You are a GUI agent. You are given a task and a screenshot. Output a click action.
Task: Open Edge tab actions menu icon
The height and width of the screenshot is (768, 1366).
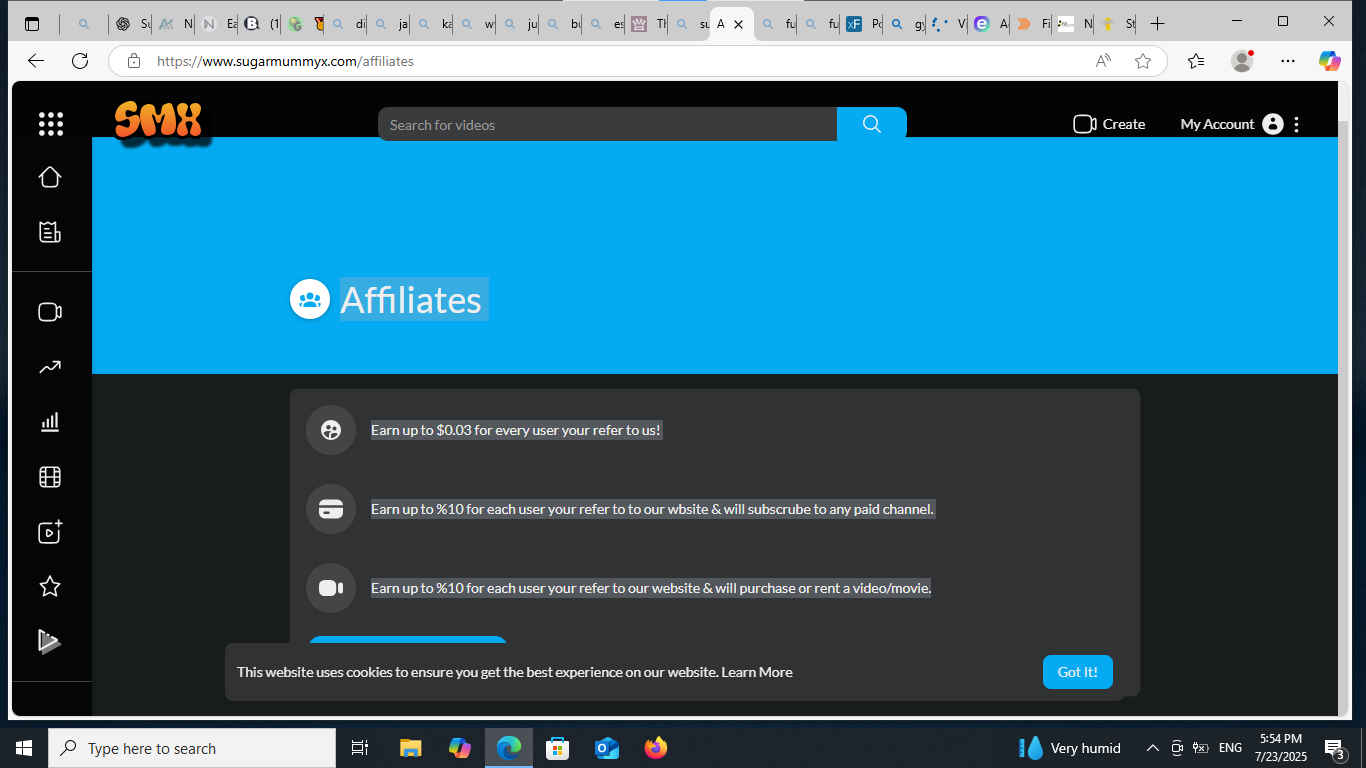tap(32, 24)
